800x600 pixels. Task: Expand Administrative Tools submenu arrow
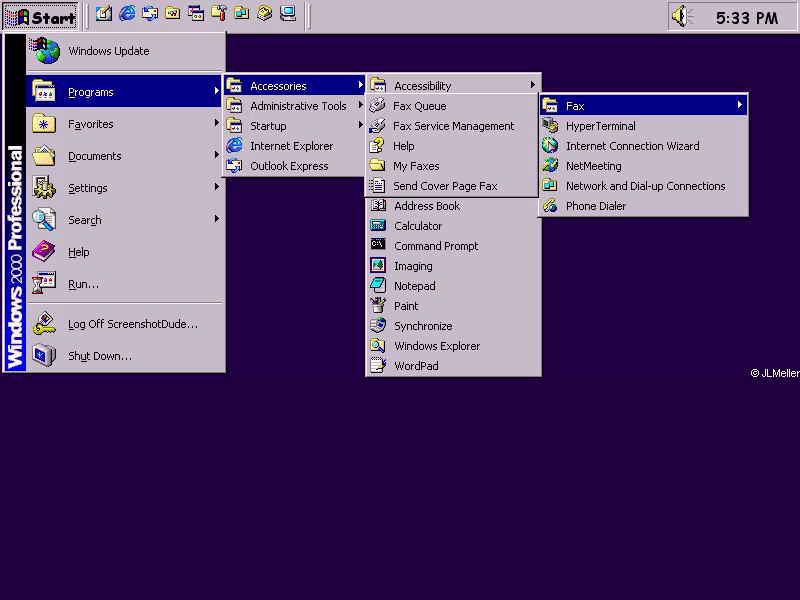[x=360, y=105]
